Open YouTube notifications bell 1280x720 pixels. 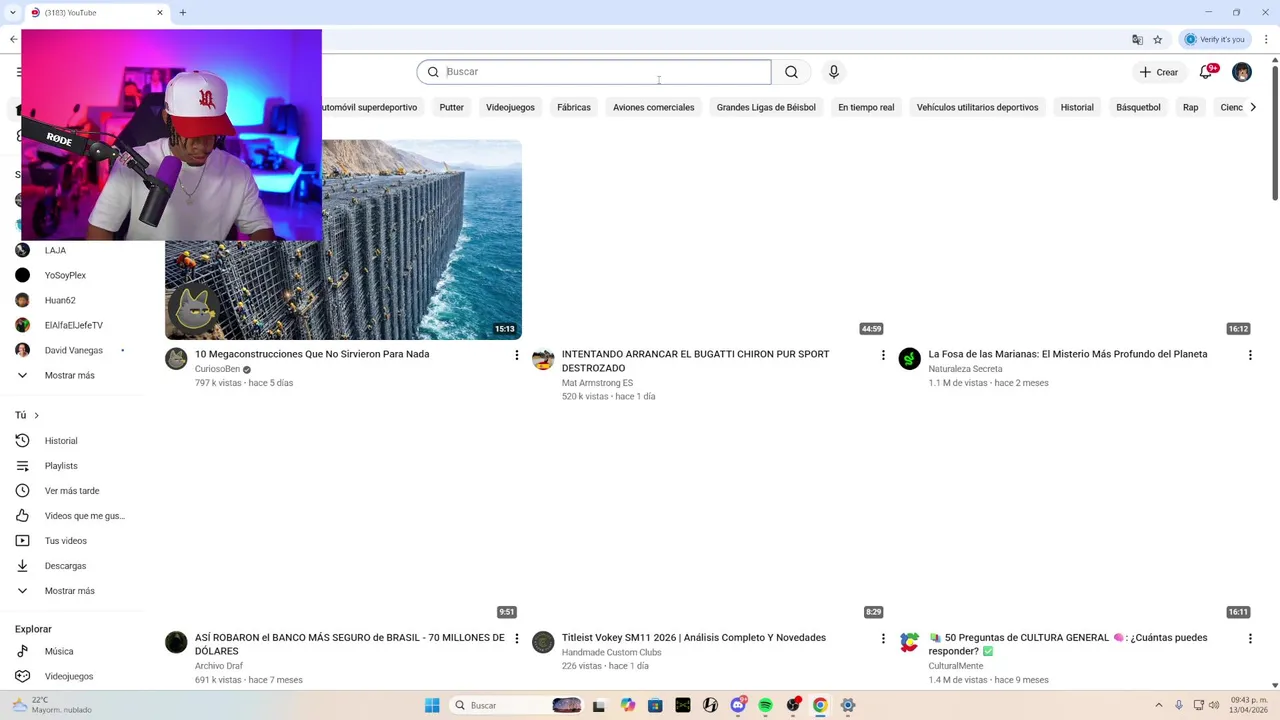tap(1206, 72)
